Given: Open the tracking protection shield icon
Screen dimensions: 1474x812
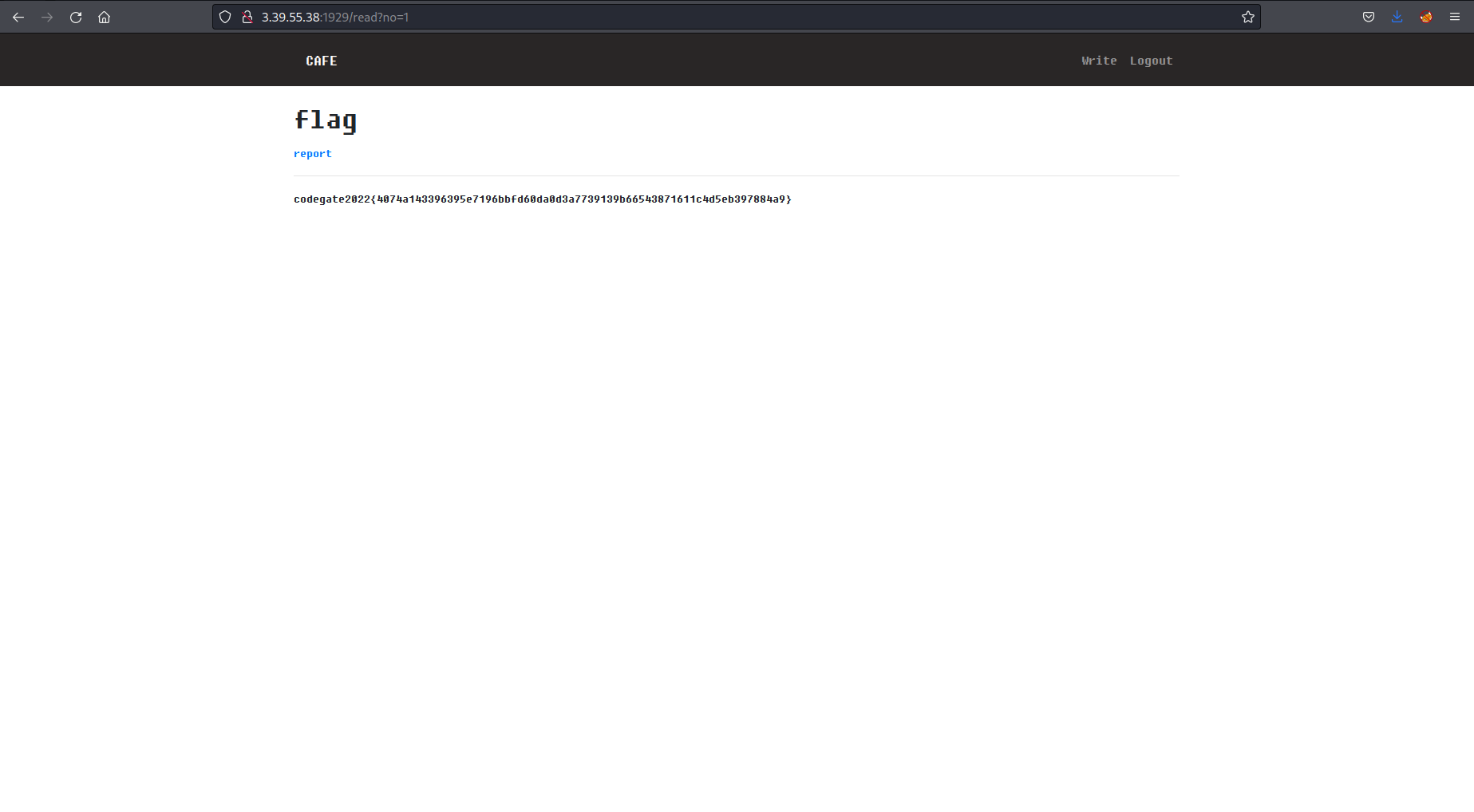Looking at the screenshot, I should pos(225,17).
